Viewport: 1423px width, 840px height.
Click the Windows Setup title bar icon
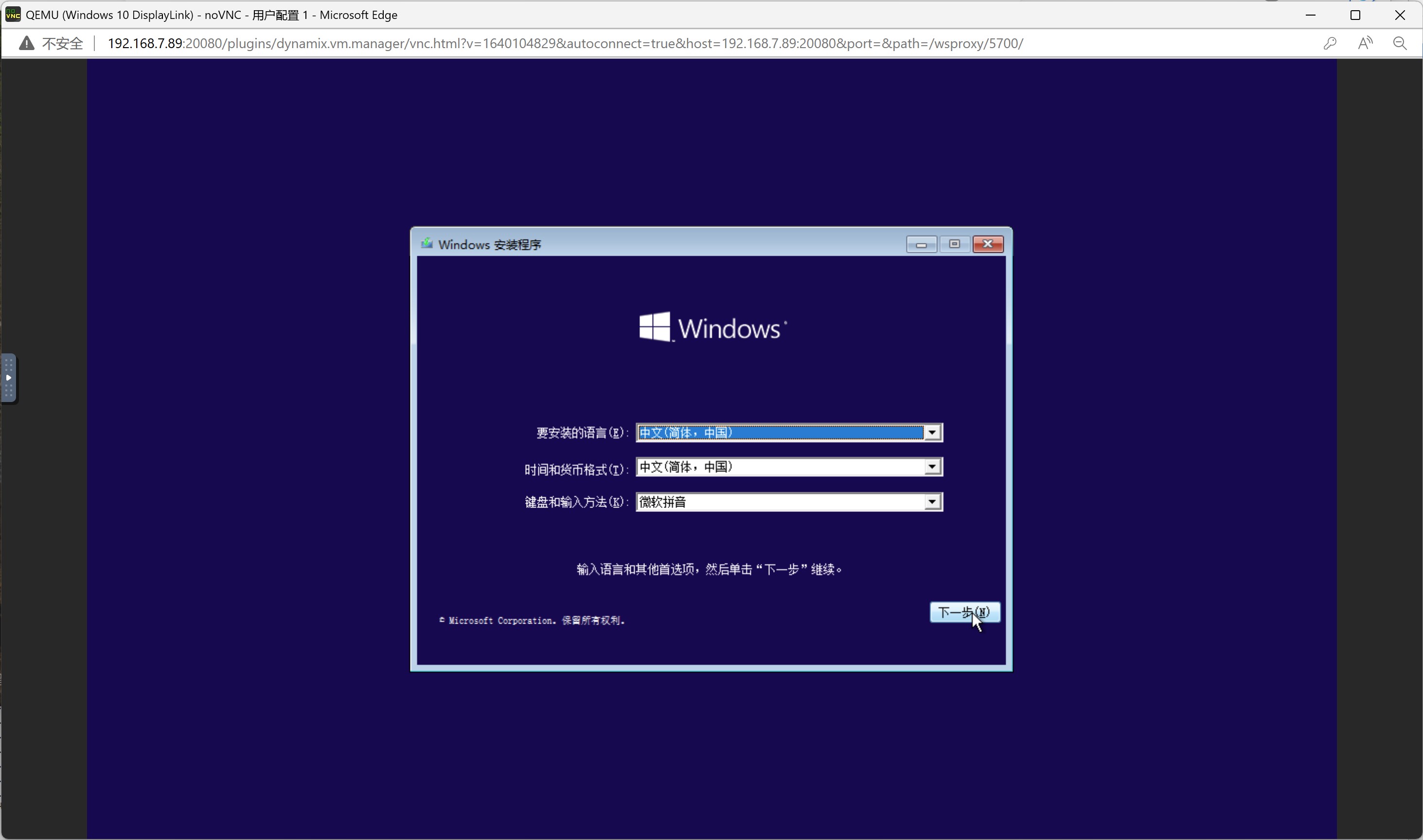pos(427,244)
